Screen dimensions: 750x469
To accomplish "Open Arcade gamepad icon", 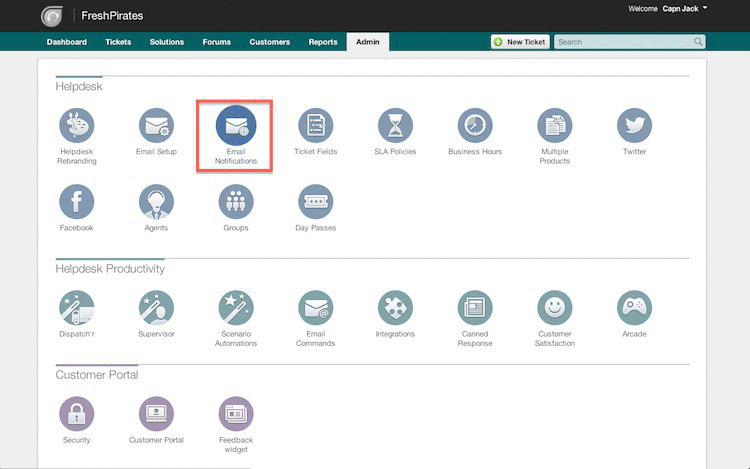I will [x=634, y=308].
